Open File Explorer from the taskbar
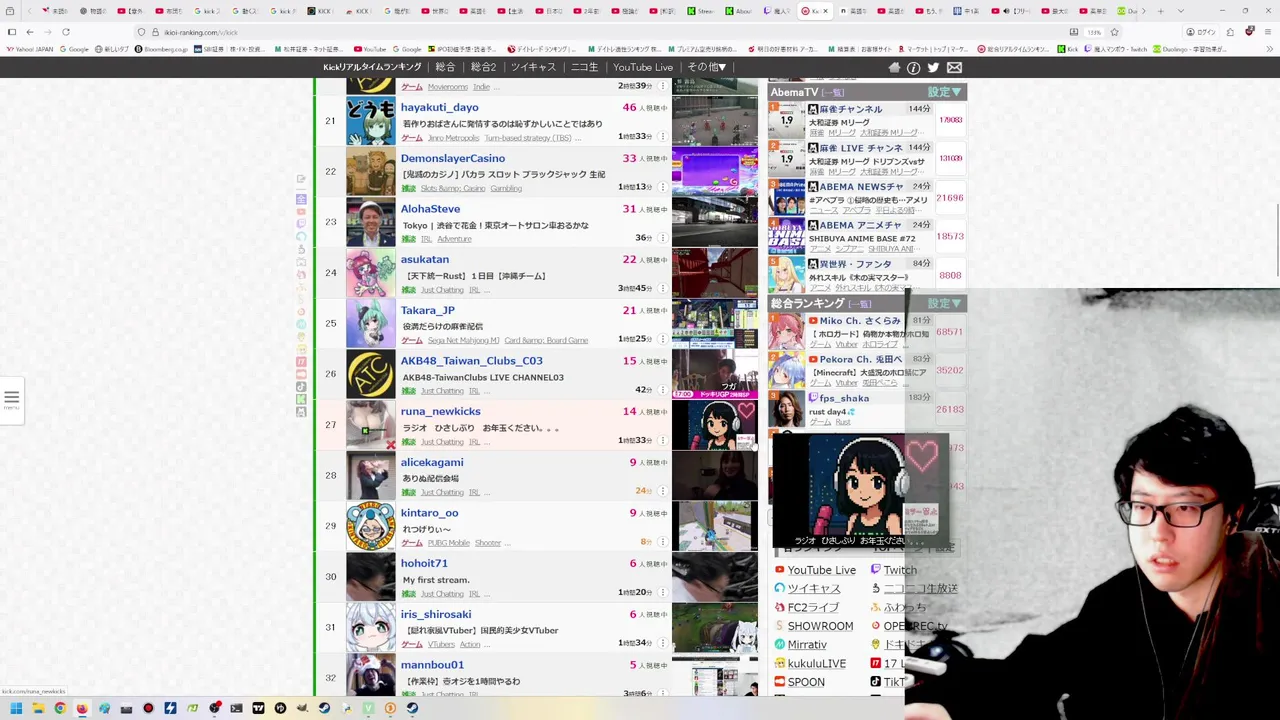This screenshot has height=720, width=1280. (38, 708)
